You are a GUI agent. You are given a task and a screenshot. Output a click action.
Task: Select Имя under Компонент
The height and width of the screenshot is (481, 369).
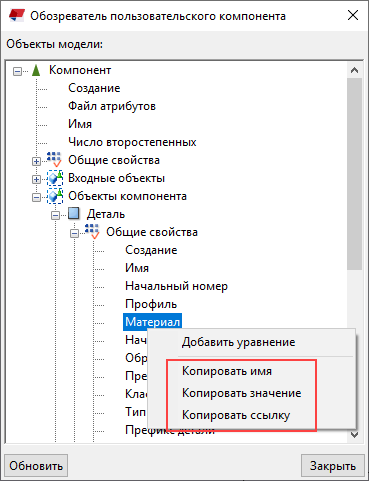tap(80, 124)
